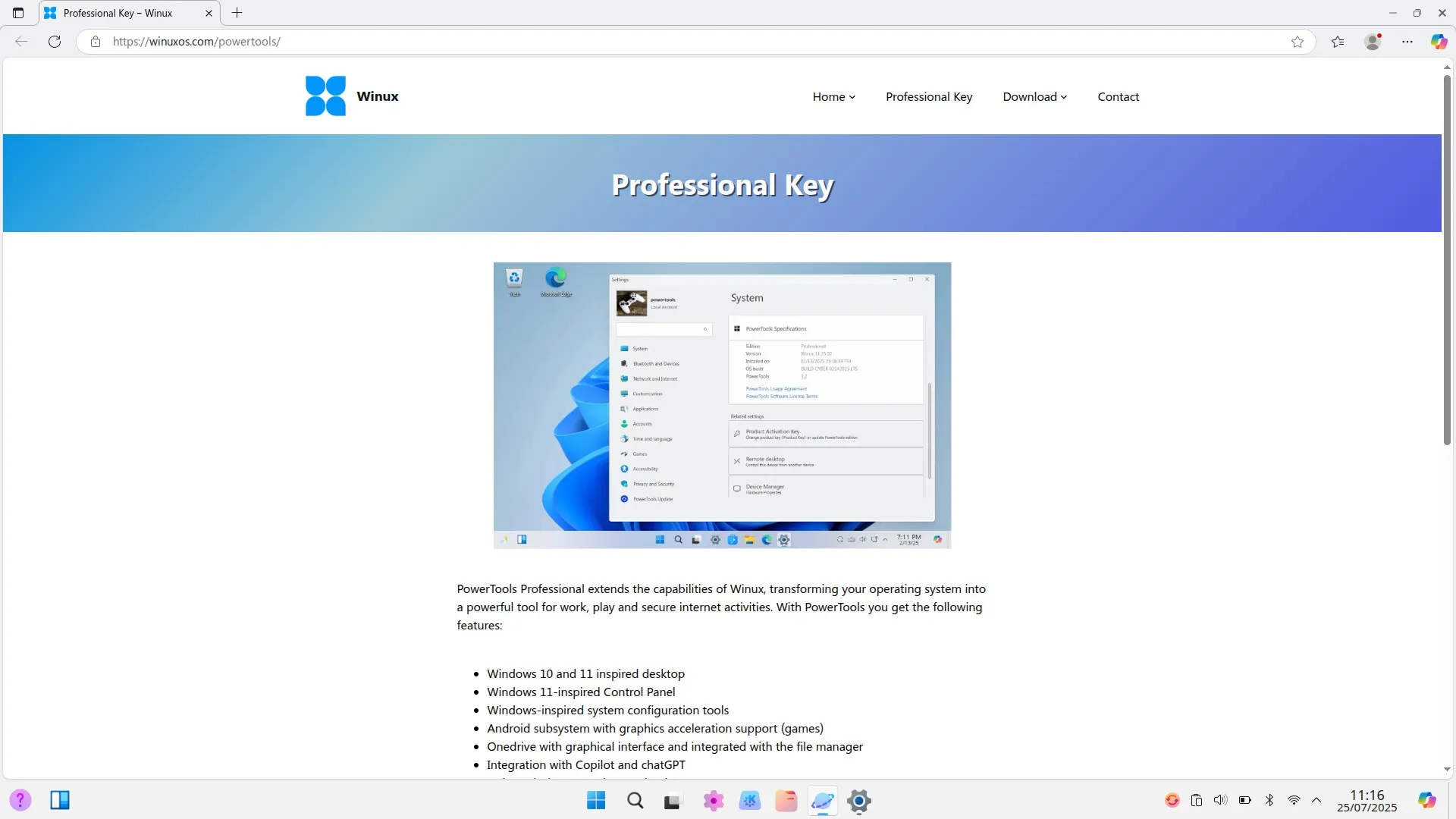This screenshot has height=819, width=1456.
Task: Click the PowerTools desktop screenshot image
Action: point(722,406)
